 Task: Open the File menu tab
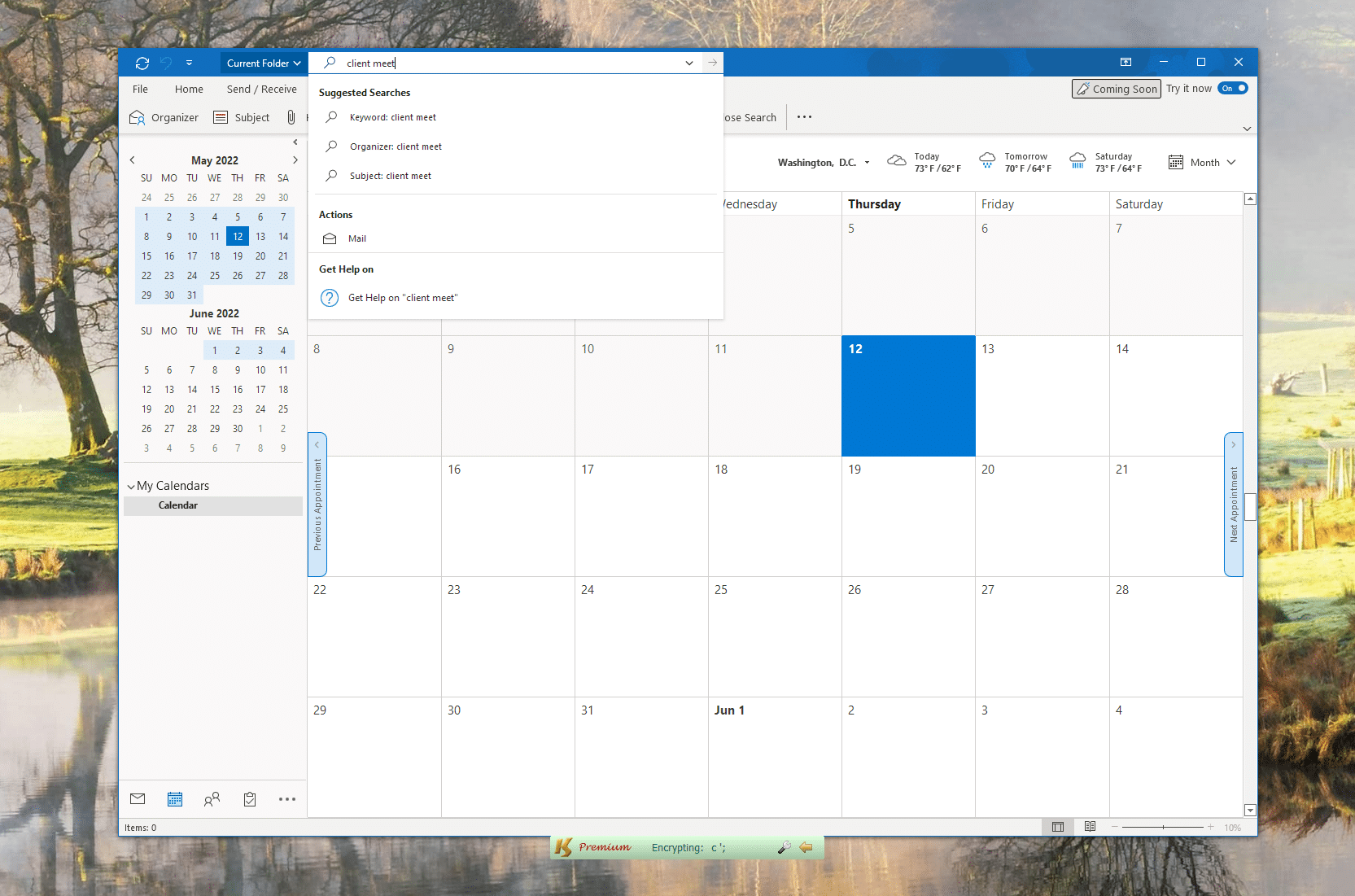[x=140, y=90]
